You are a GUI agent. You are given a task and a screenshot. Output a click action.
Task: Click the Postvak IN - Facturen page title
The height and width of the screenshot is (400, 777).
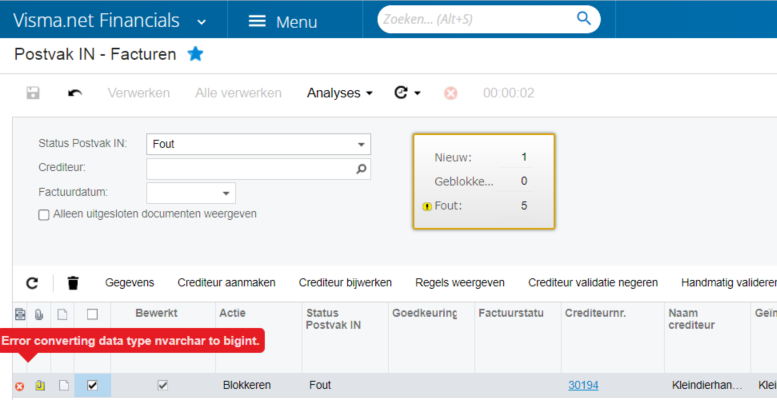(x=95, y=54)
